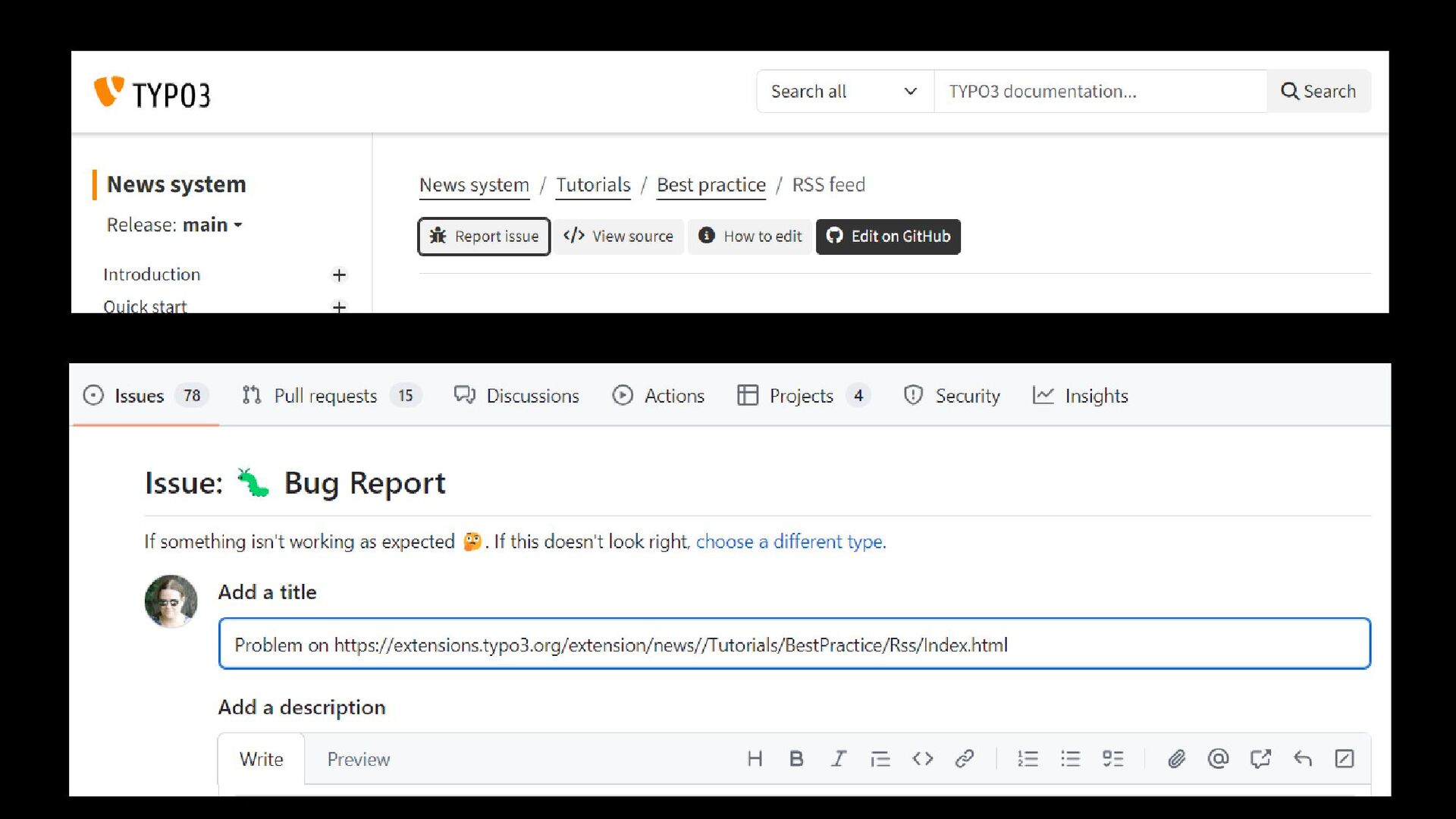Click choose a different type link

pos(791,541)
